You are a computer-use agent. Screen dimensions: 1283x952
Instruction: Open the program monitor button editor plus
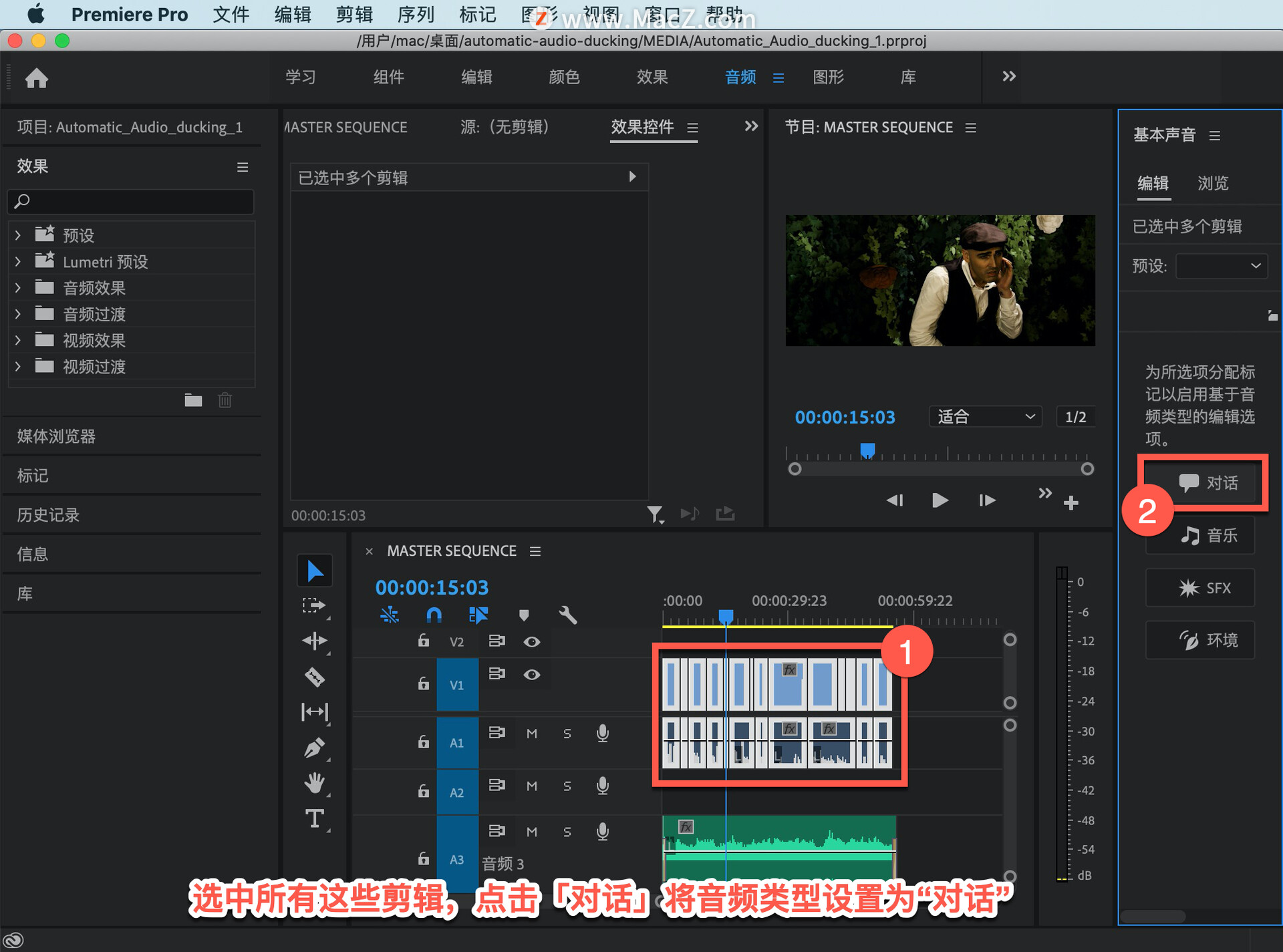1071,502
